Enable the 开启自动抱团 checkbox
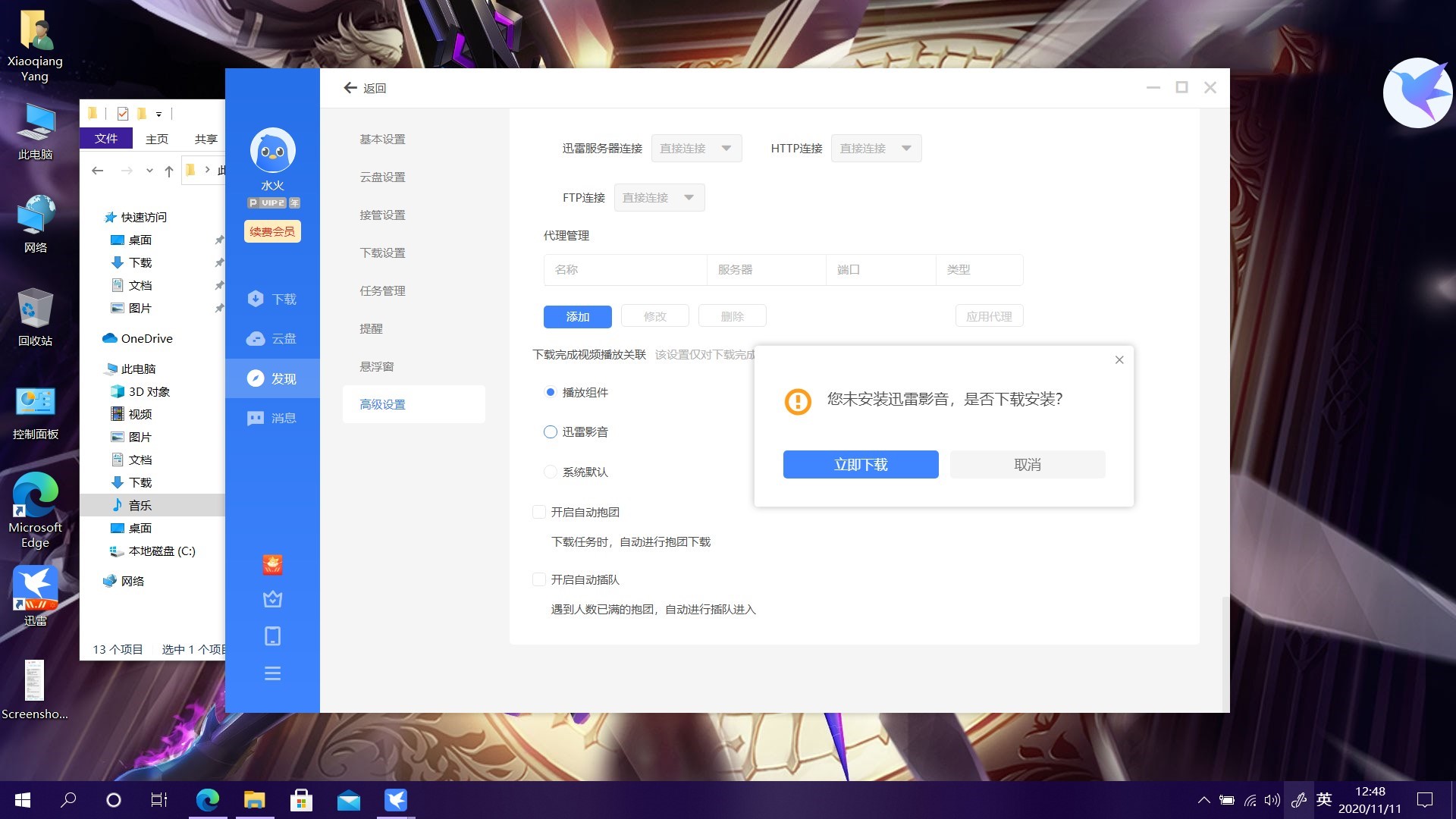 point(539,513)
